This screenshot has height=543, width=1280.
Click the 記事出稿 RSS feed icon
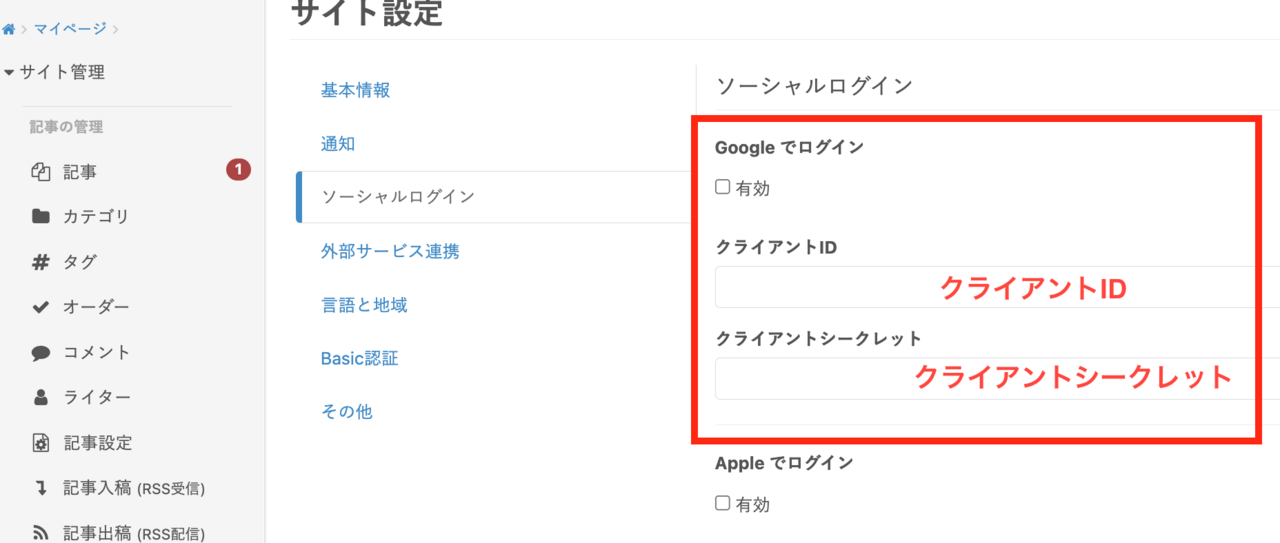coord(41,533)
